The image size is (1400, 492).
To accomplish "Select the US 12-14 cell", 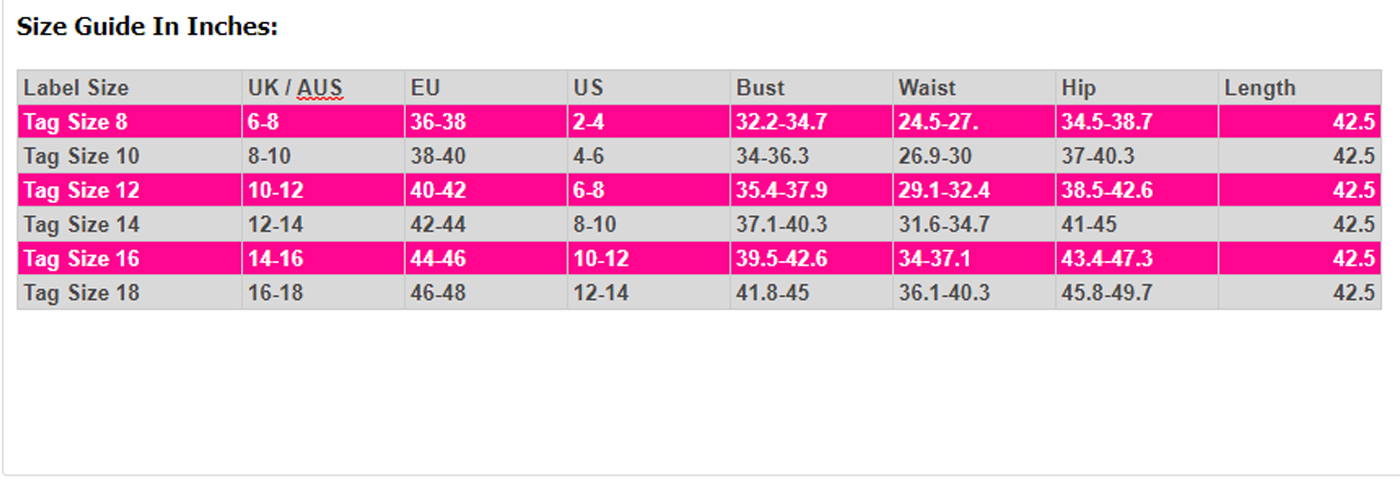I will pyautogui.click(x=649, y=292).
